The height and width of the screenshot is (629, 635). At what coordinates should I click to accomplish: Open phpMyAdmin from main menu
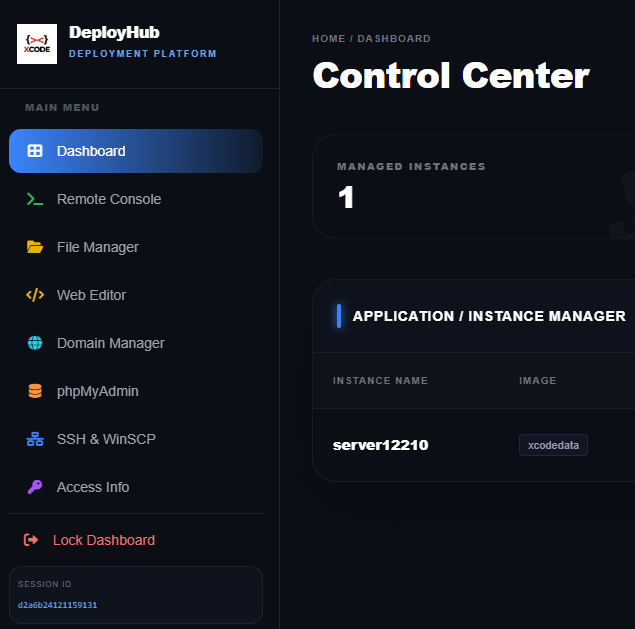click(x=136, y=391)
